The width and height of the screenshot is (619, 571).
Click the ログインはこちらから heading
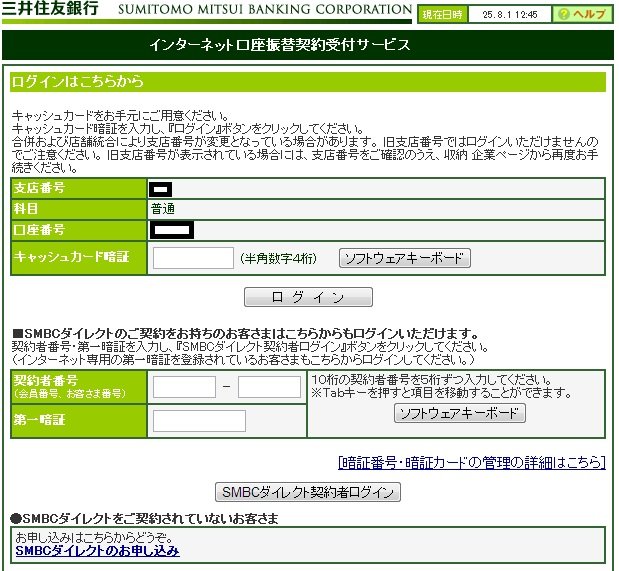click(x=77, y=82)
